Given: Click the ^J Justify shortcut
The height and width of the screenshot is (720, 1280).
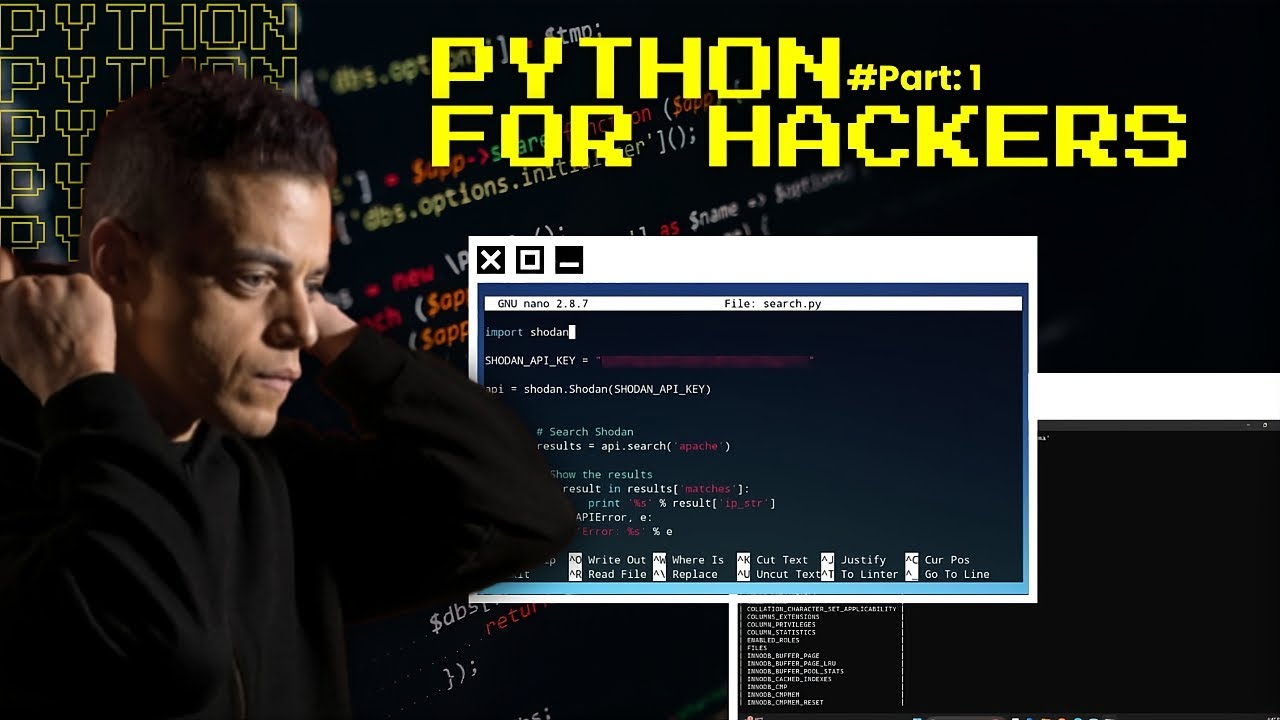Looking at the screenshot, I should point(854,560).
